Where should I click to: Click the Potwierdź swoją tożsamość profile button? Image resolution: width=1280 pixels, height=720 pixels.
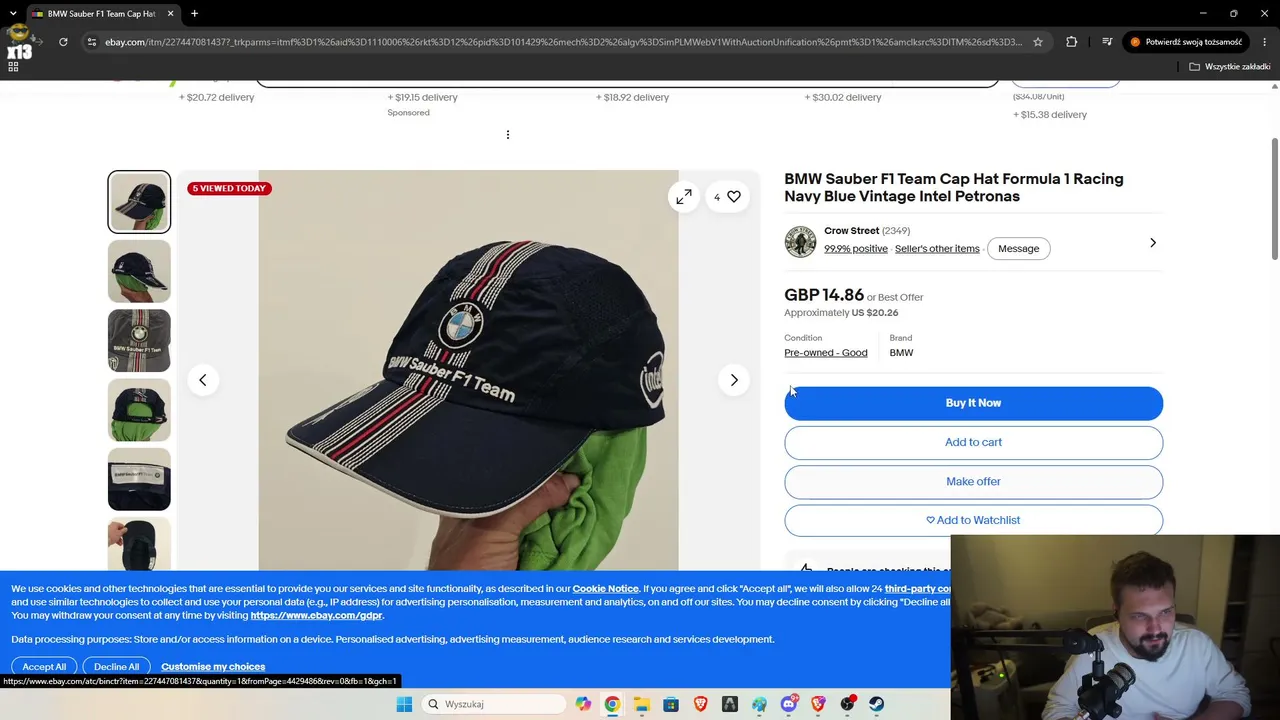click(1186, 42)
